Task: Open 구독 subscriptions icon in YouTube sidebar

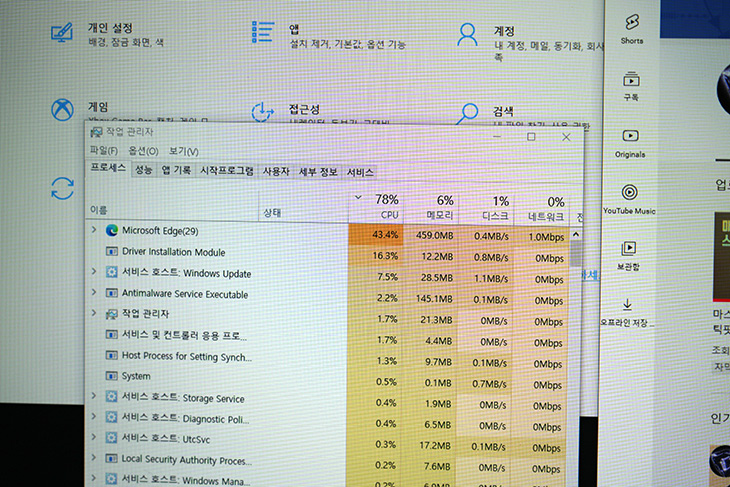Action: pos(631,79)
